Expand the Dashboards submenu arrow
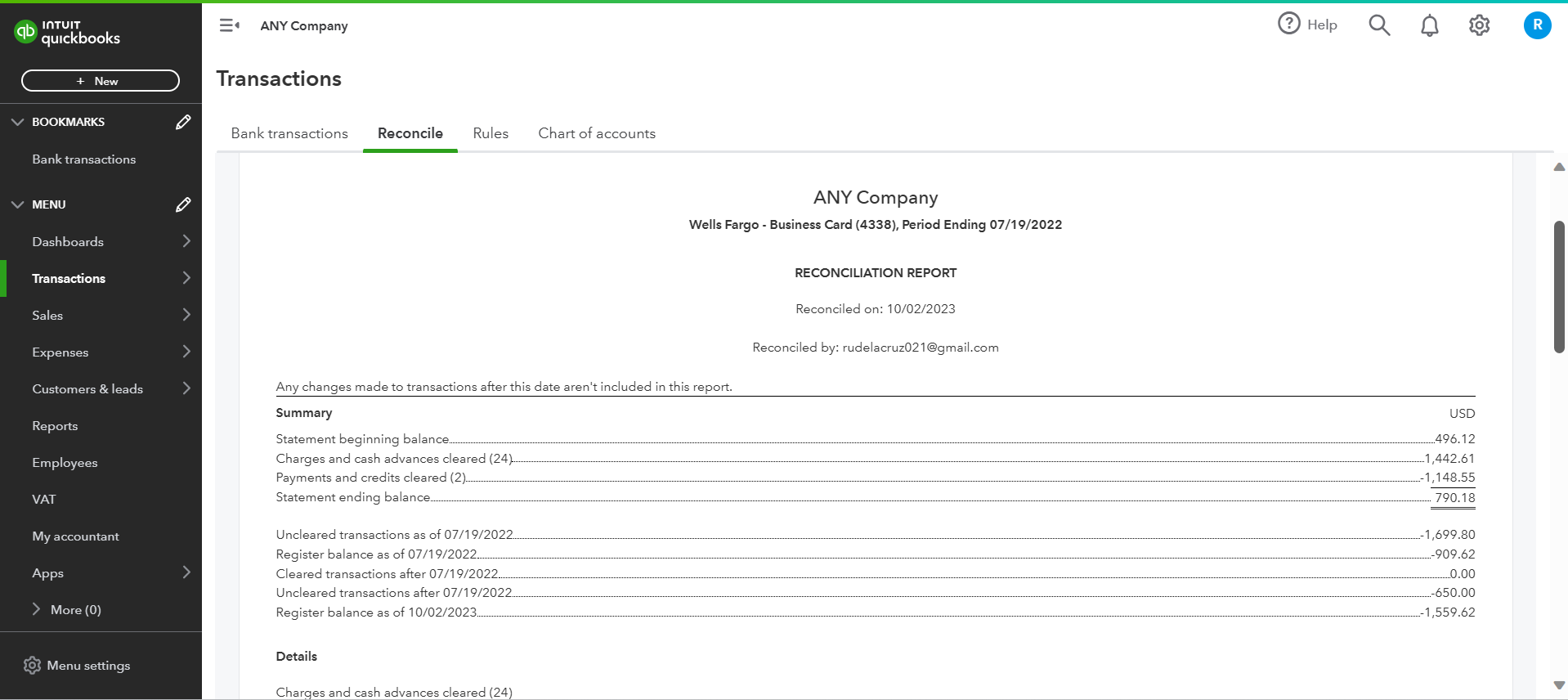 [x=186, y=241]
